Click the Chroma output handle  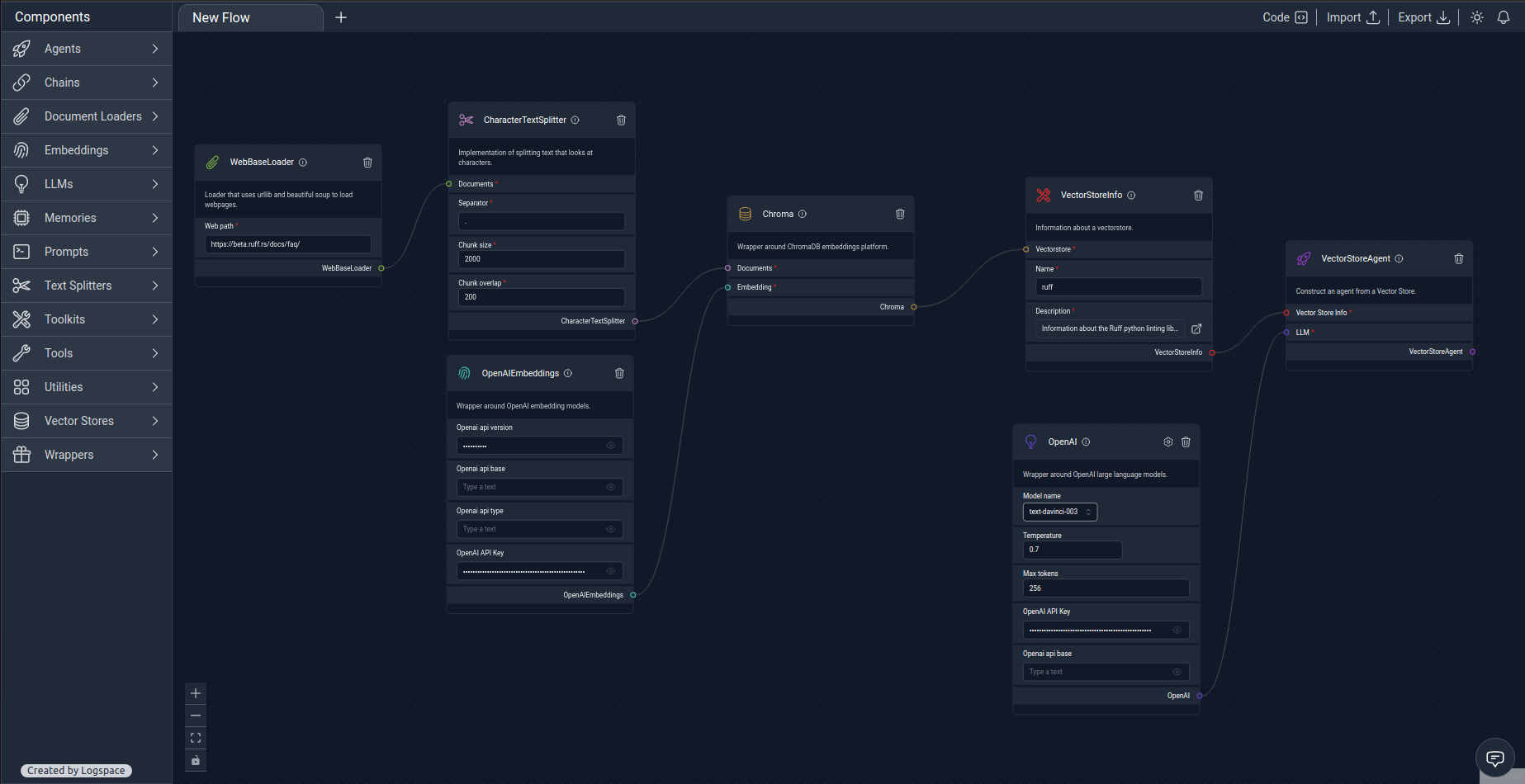(x=914, y=307)
